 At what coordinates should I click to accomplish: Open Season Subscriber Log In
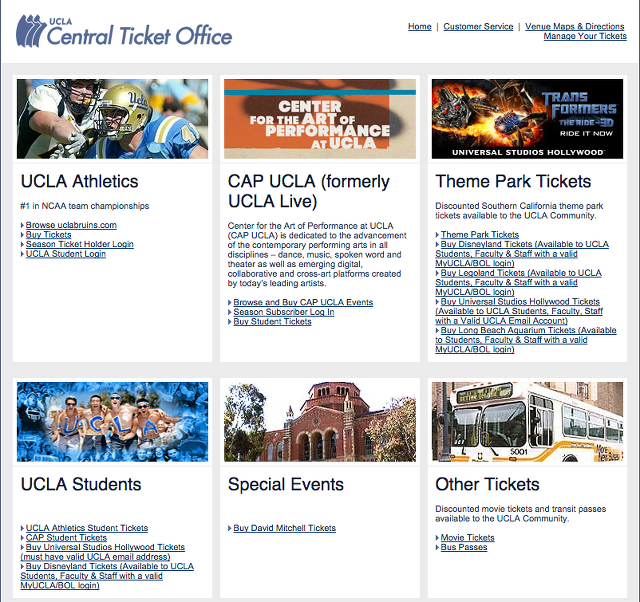click(x=284, y=312)
